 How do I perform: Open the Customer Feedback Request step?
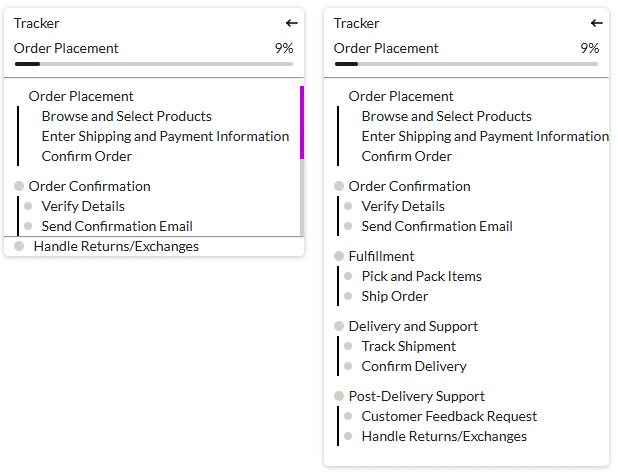449,417
